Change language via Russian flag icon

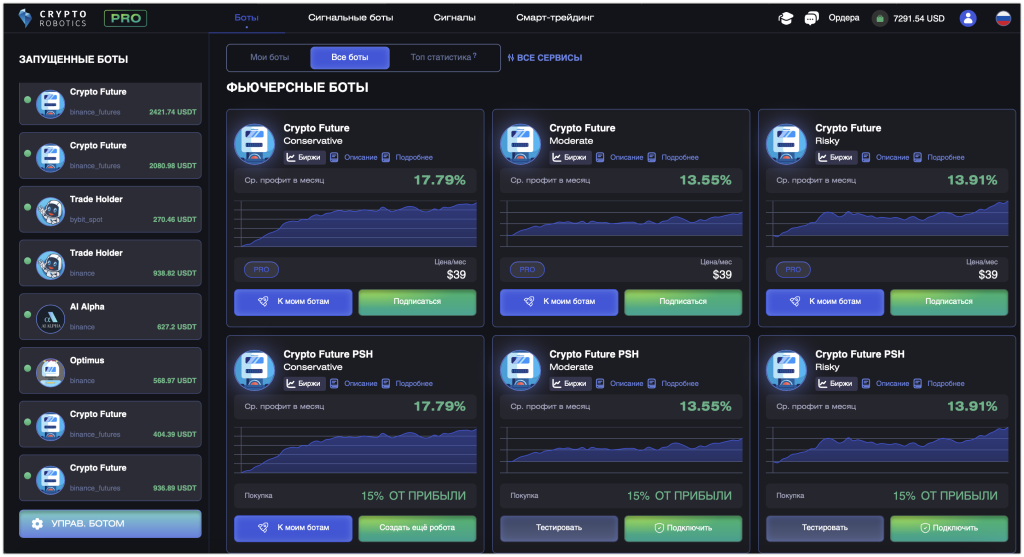coord(1003,18)
